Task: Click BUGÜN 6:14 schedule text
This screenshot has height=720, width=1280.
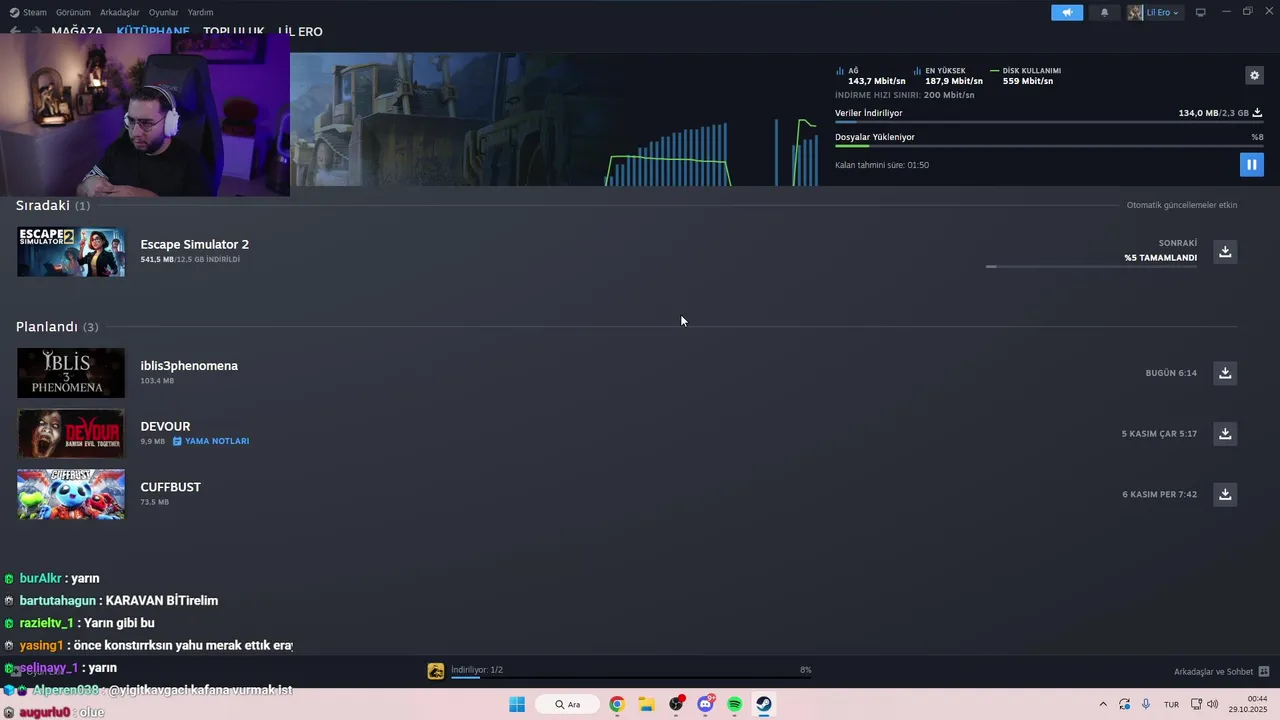Action: coord(1171,373)
